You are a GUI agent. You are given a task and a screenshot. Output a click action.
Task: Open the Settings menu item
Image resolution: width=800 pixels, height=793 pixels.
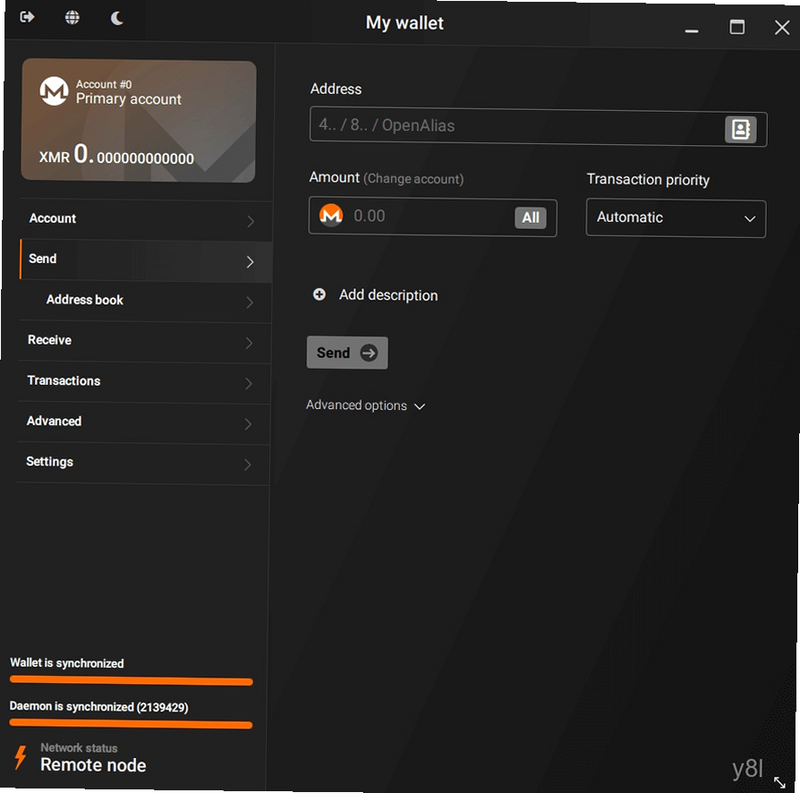(x=143, y=463)
